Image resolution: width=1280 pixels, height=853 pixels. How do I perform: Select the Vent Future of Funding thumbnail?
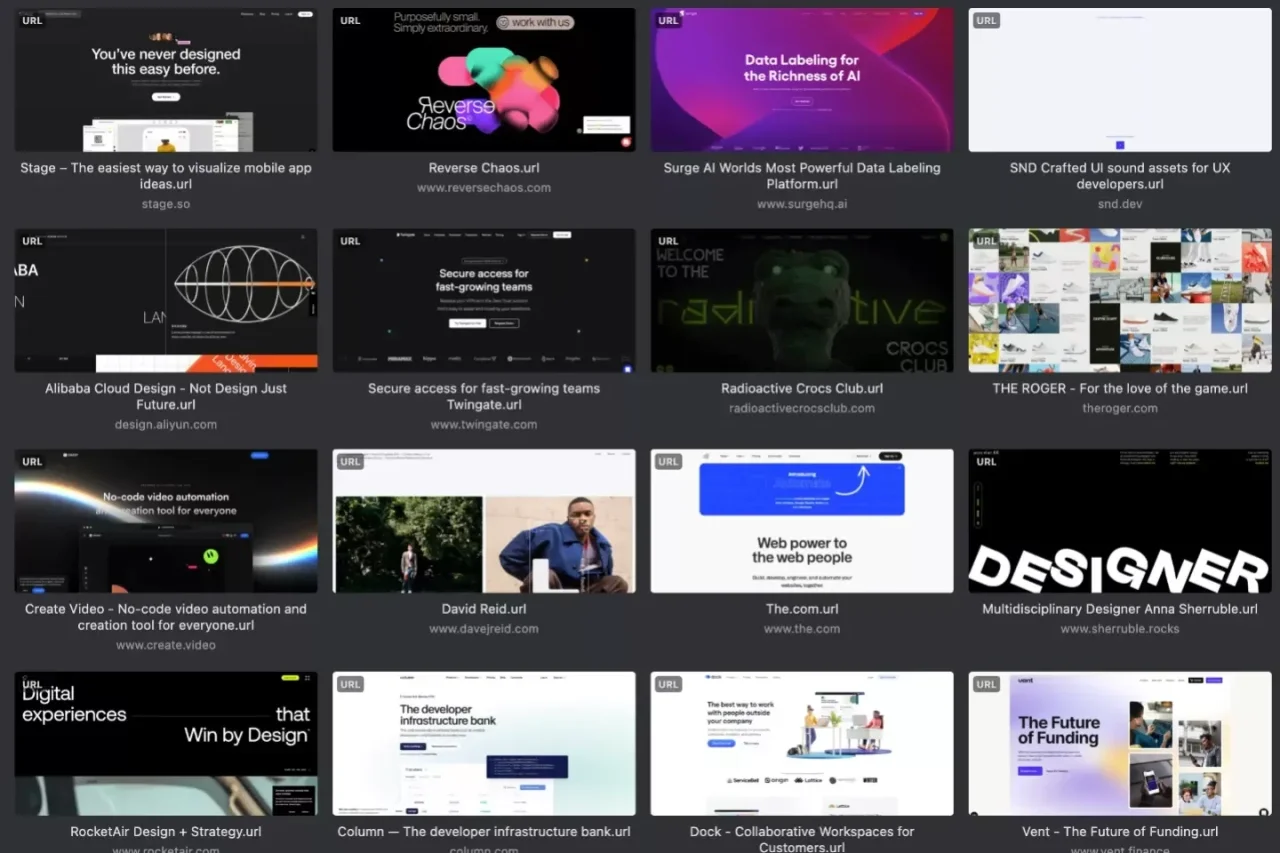coord(1120,743)
